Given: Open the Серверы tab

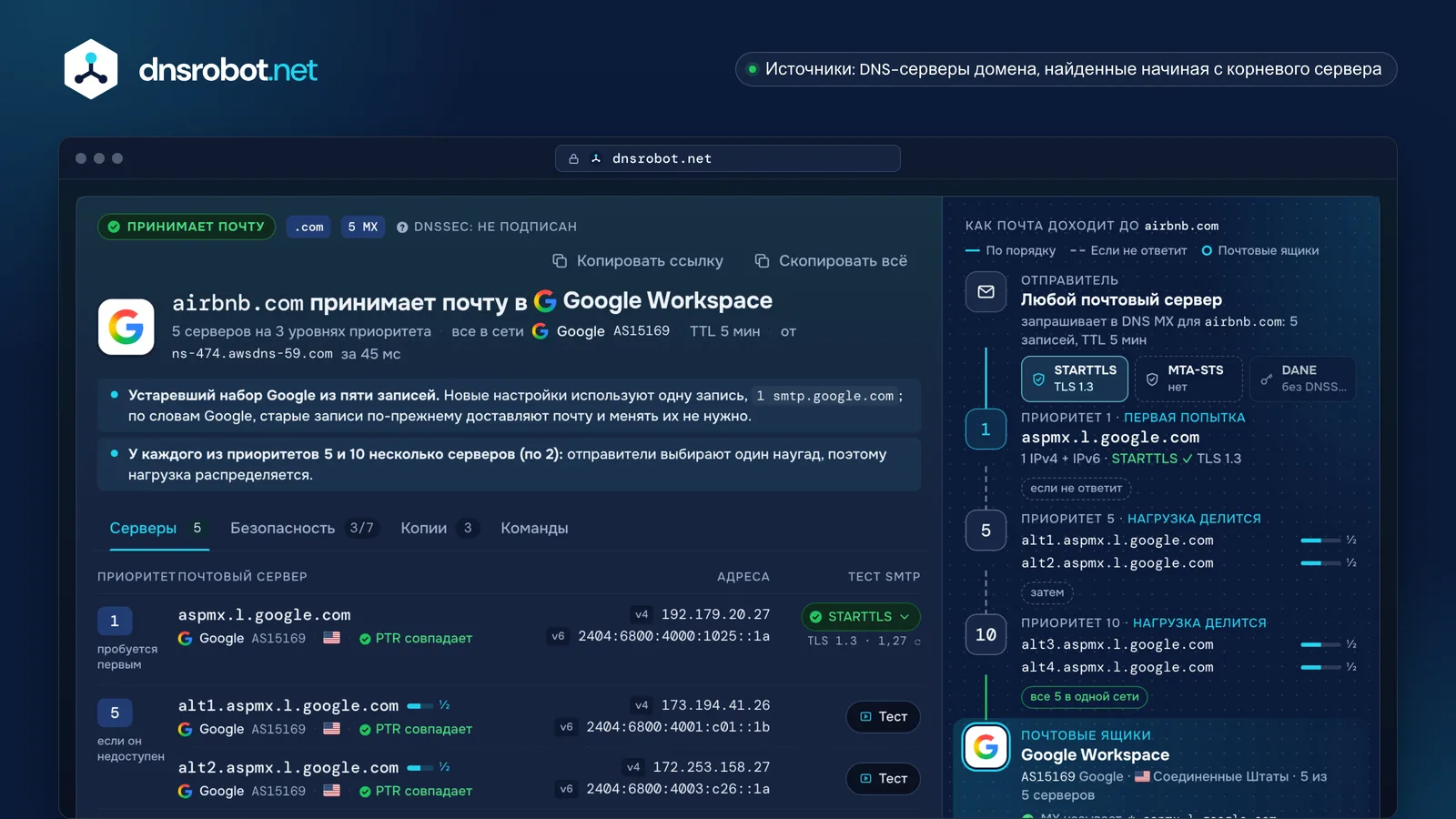Looking at the screenshot, I should pyautogui.click(x=159, y=529).
